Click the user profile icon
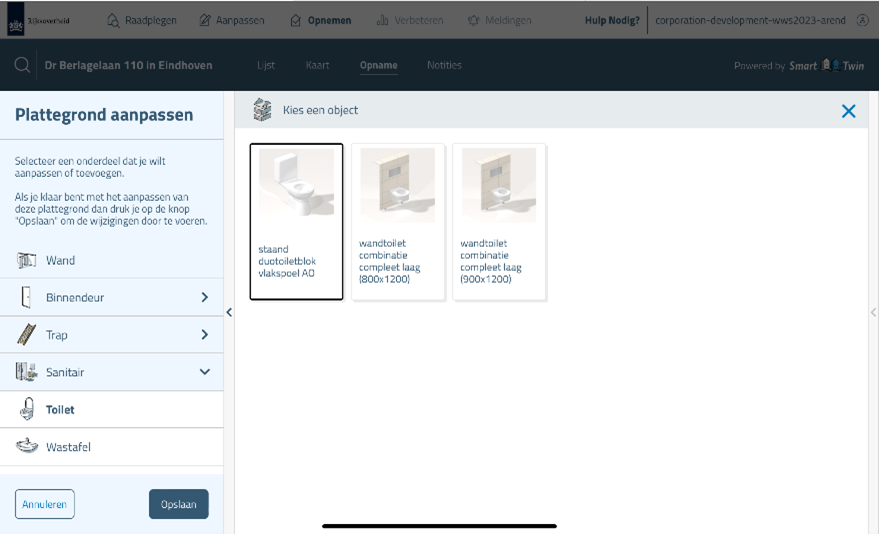Image resolution: width=879 pixels, height=534 pixels. (x=862, y=20)
